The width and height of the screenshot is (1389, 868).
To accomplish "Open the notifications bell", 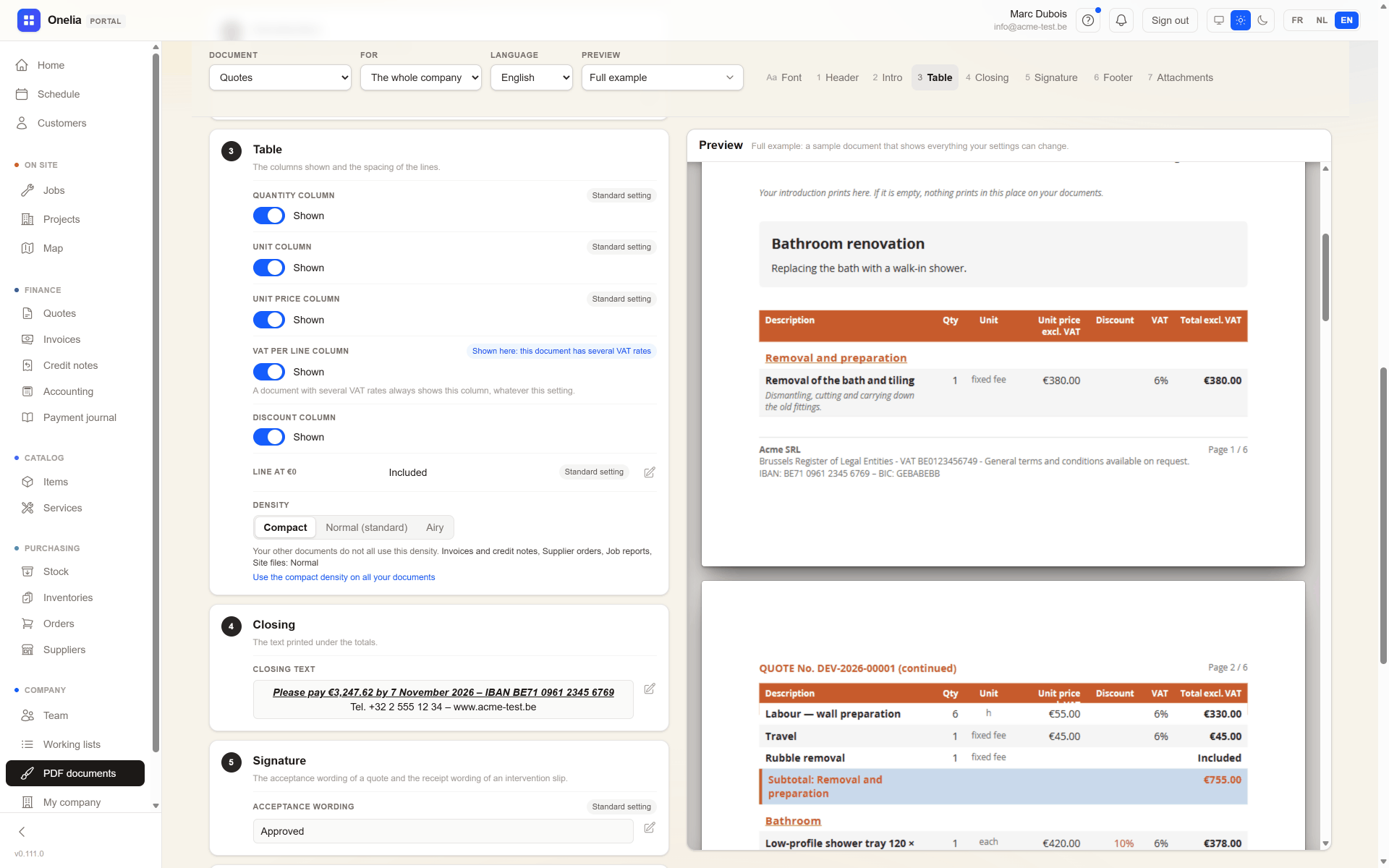I will (1121, 20).
